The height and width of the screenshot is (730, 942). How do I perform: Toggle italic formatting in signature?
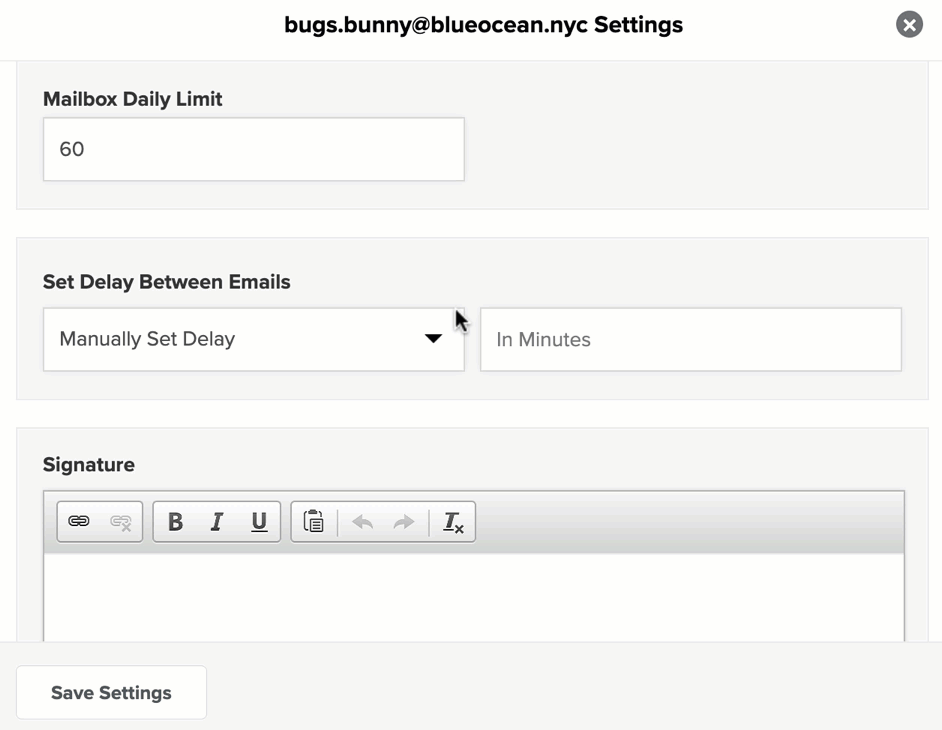217,522
